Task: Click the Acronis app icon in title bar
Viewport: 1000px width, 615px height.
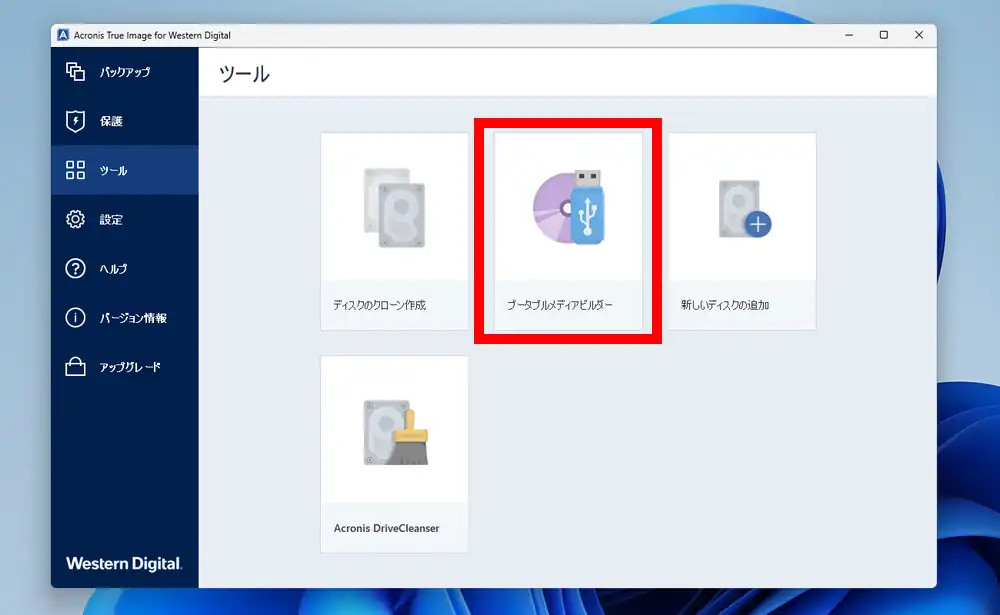Action: click(63, 35)
